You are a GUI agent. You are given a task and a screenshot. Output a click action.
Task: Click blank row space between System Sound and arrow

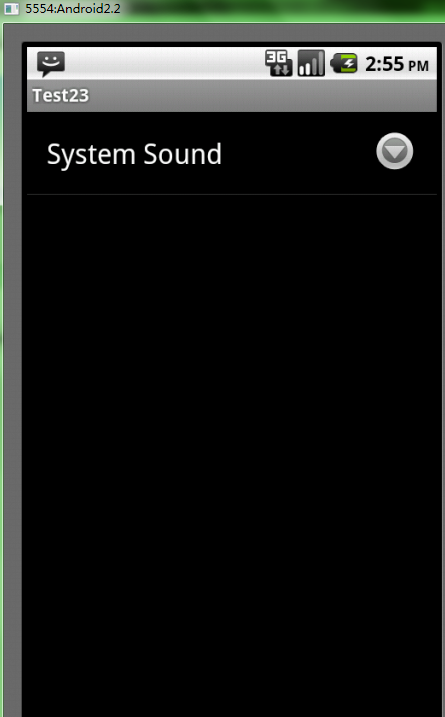click(x=297, y=153)
